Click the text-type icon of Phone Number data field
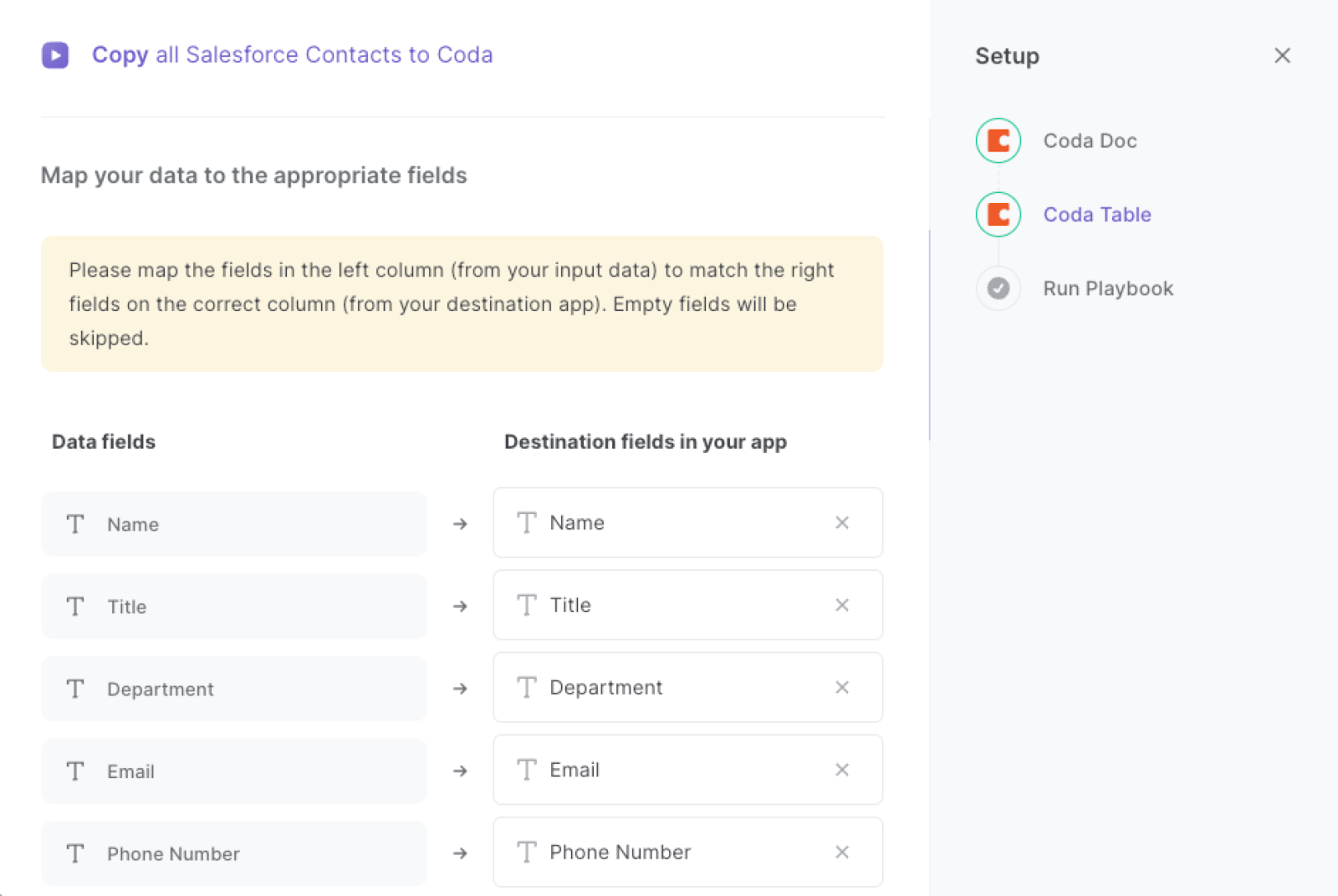 [x=75, y=853]
